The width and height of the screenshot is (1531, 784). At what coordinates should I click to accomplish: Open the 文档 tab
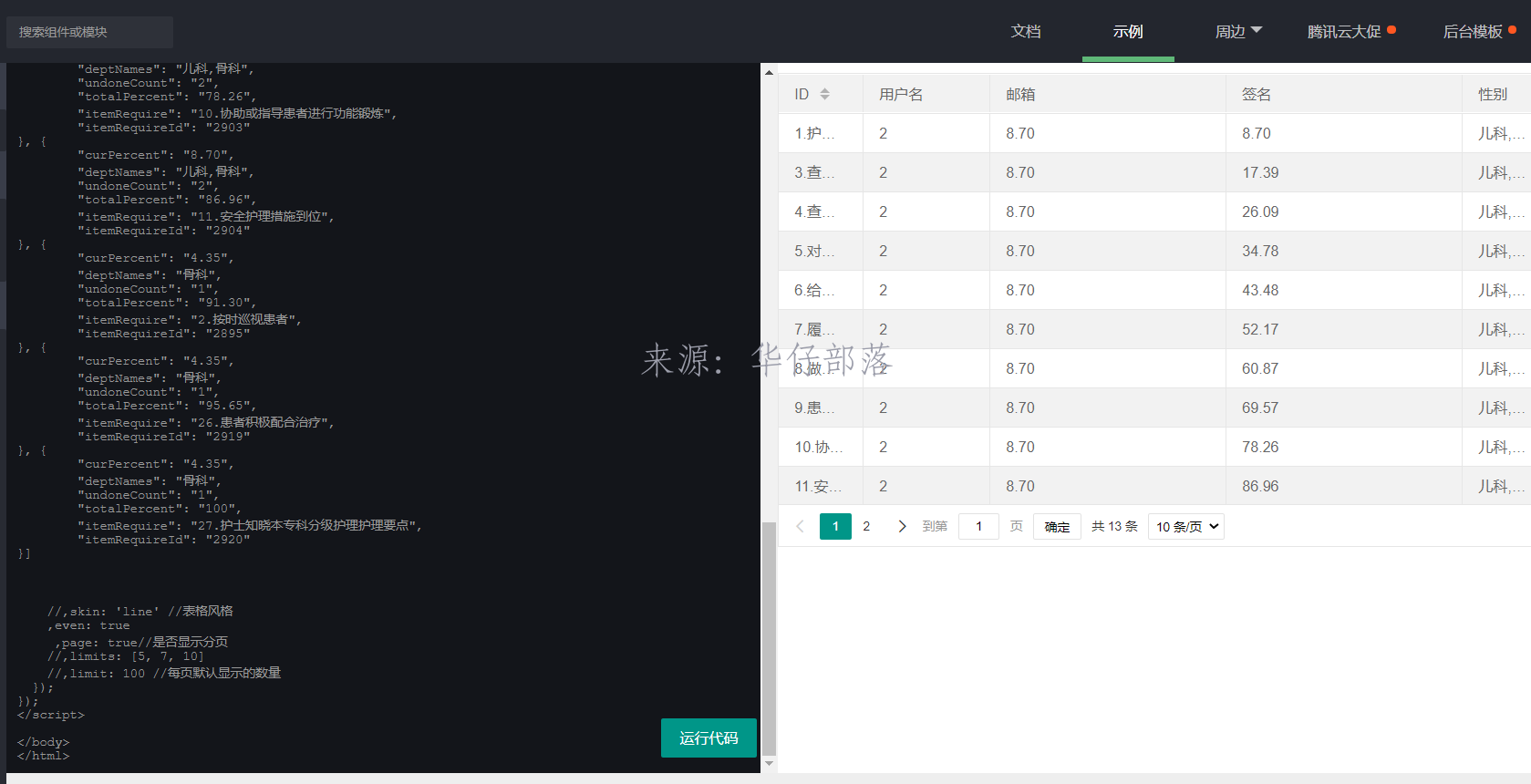(x=1026, y=32)
